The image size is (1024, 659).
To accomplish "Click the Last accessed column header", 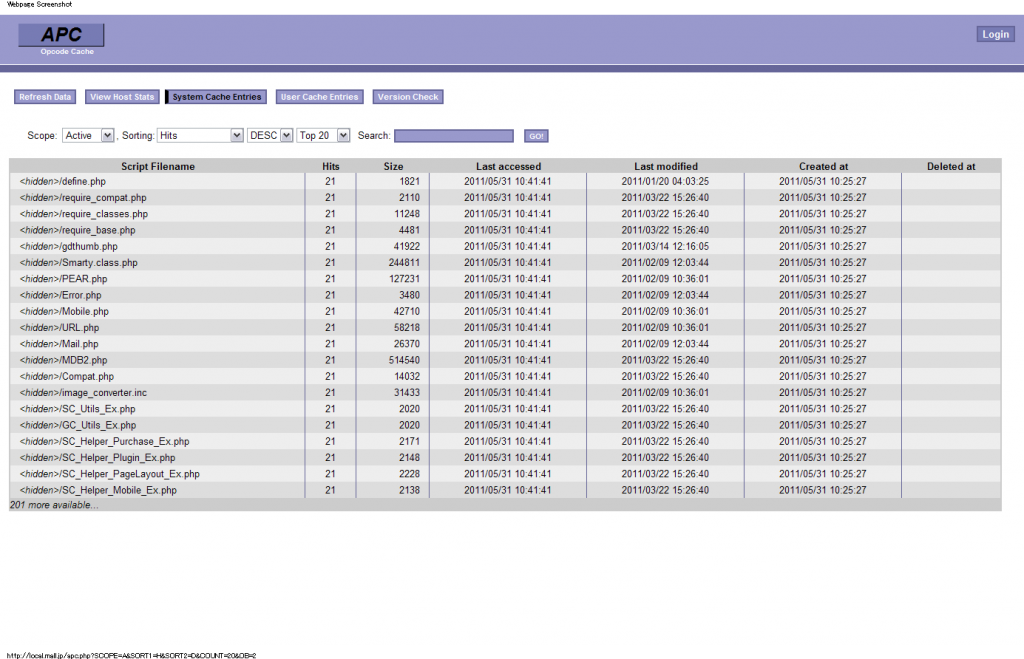I will [508, 166].
